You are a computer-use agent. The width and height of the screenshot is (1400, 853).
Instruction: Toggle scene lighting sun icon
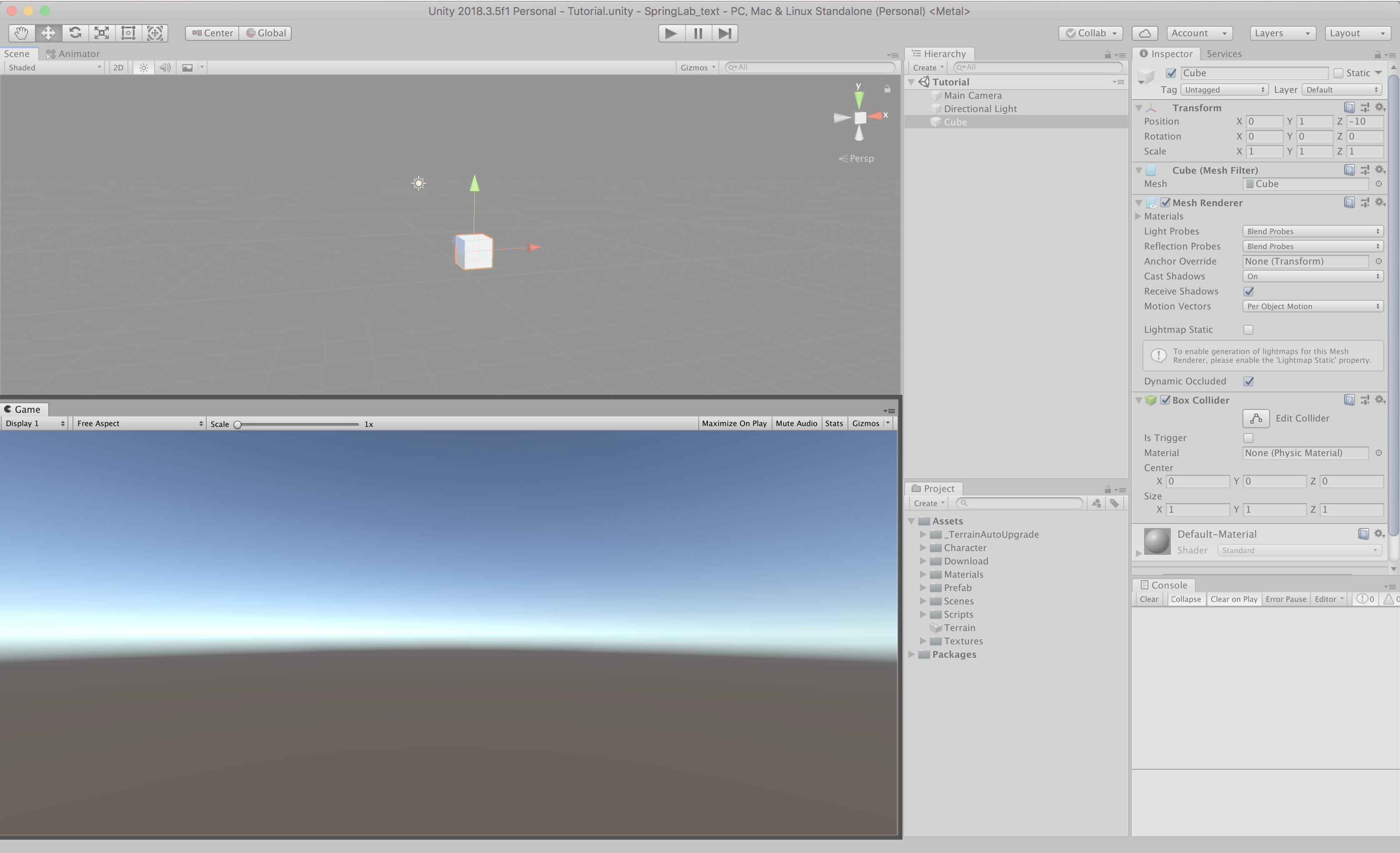(144, 67)
